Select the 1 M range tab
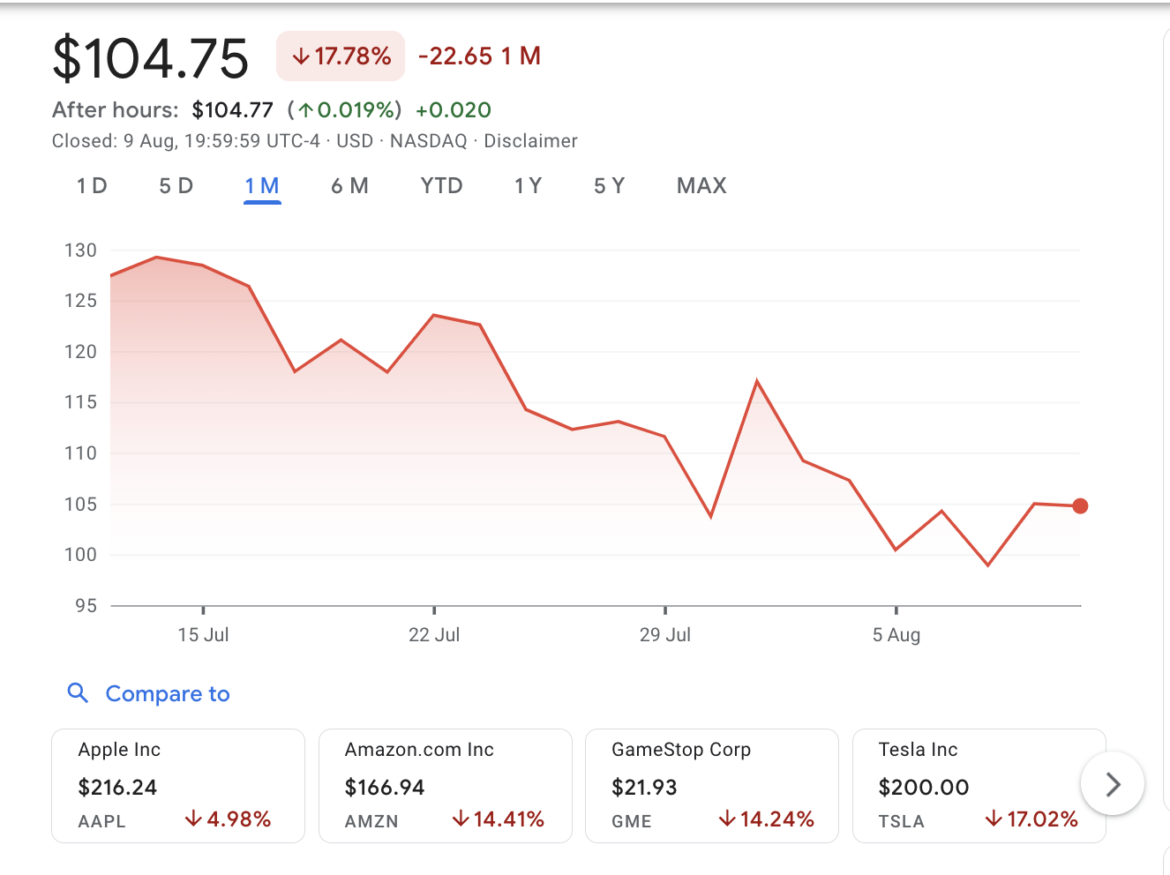1170x875 pixels. tap(262, 186)
